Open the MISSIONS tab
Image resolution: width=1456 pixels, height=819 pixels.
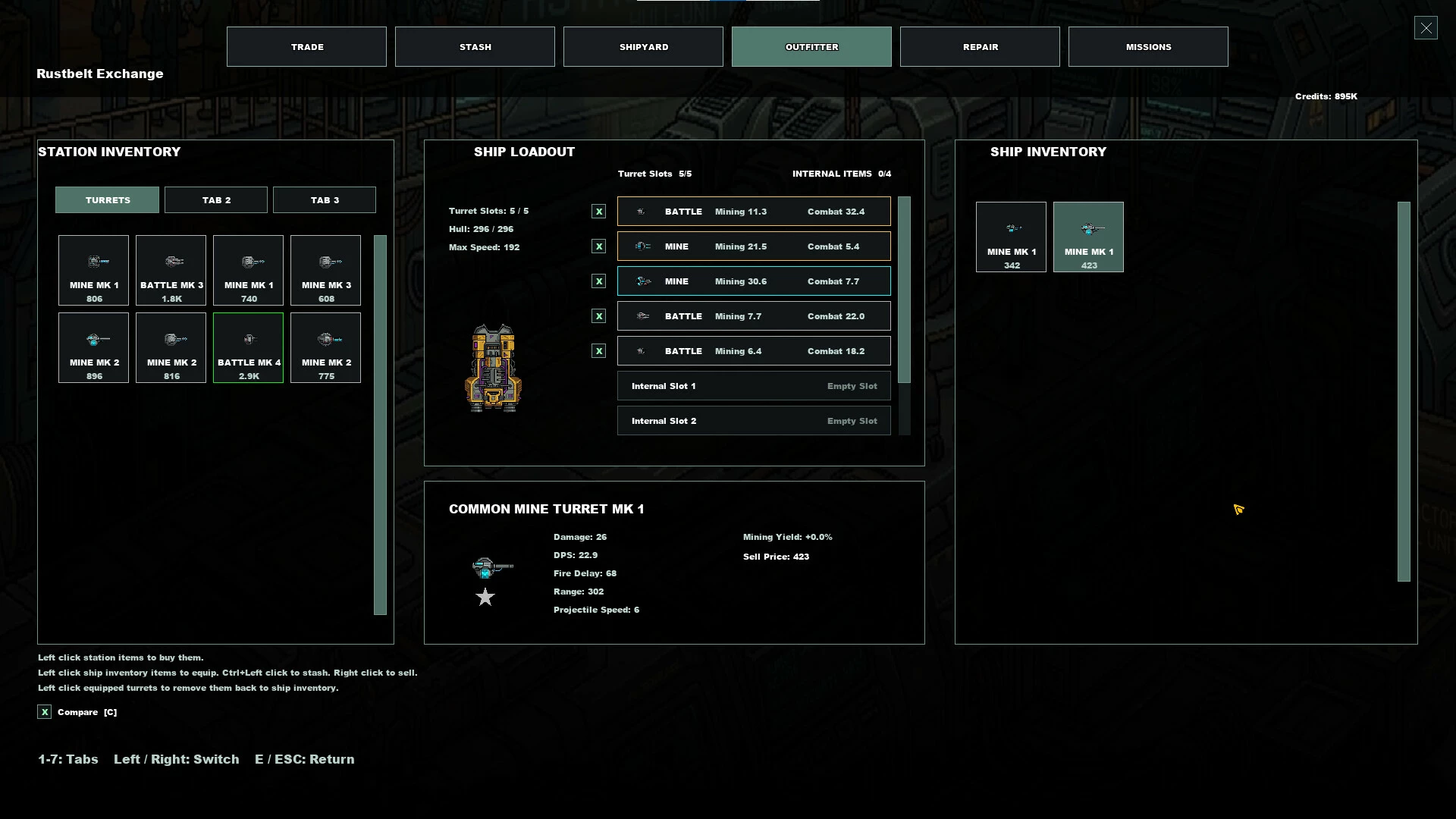pos(1148,47)
